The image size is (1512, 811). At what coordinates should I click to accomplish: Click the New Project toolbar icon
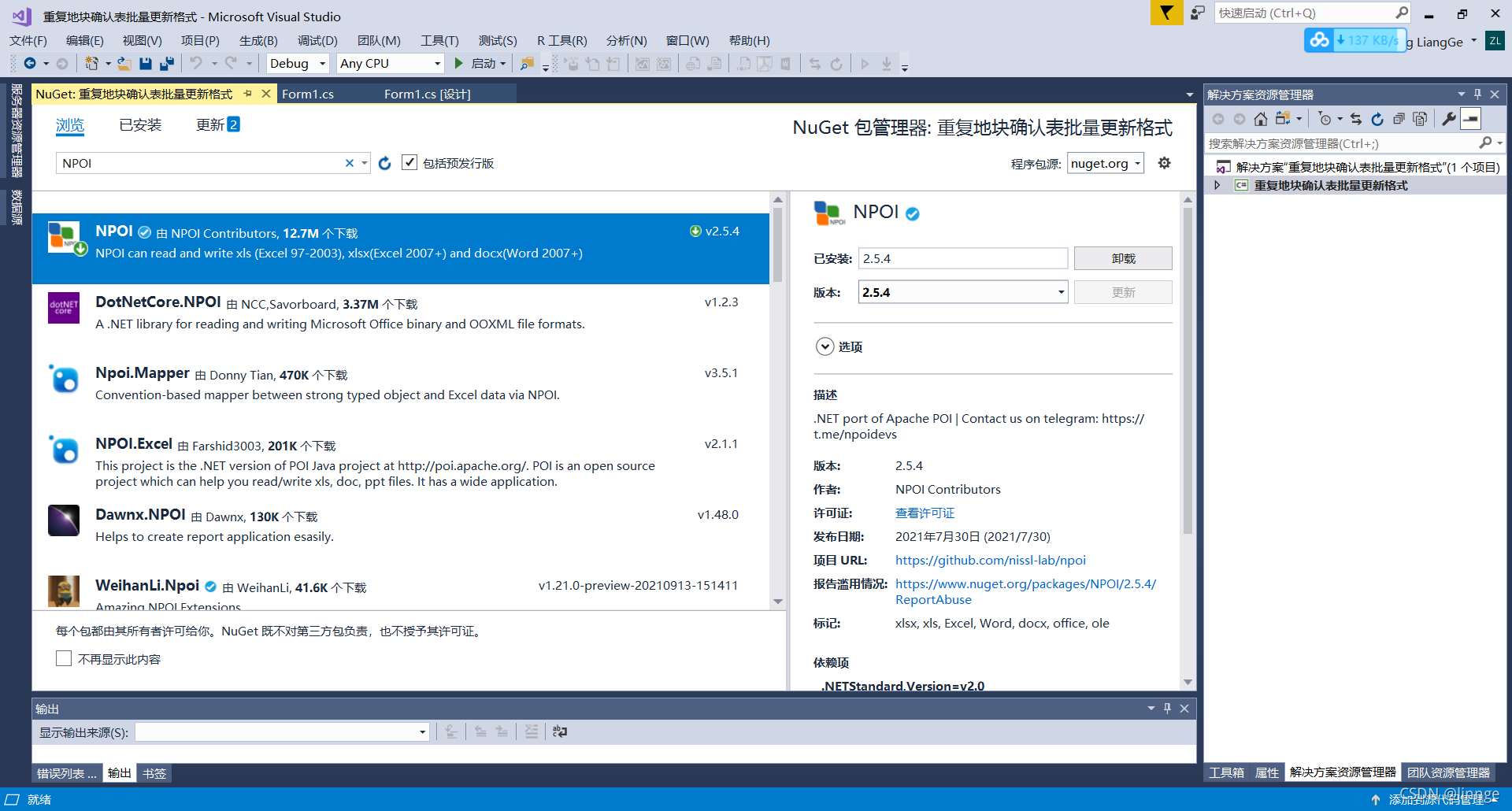tap(92, 64)
